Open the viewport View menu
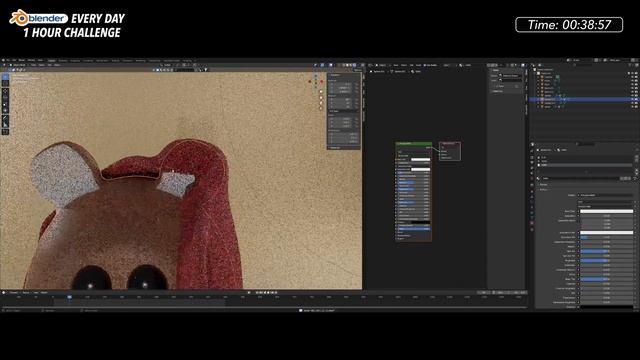Screen dimensions: 640x360 coord(34,65)
